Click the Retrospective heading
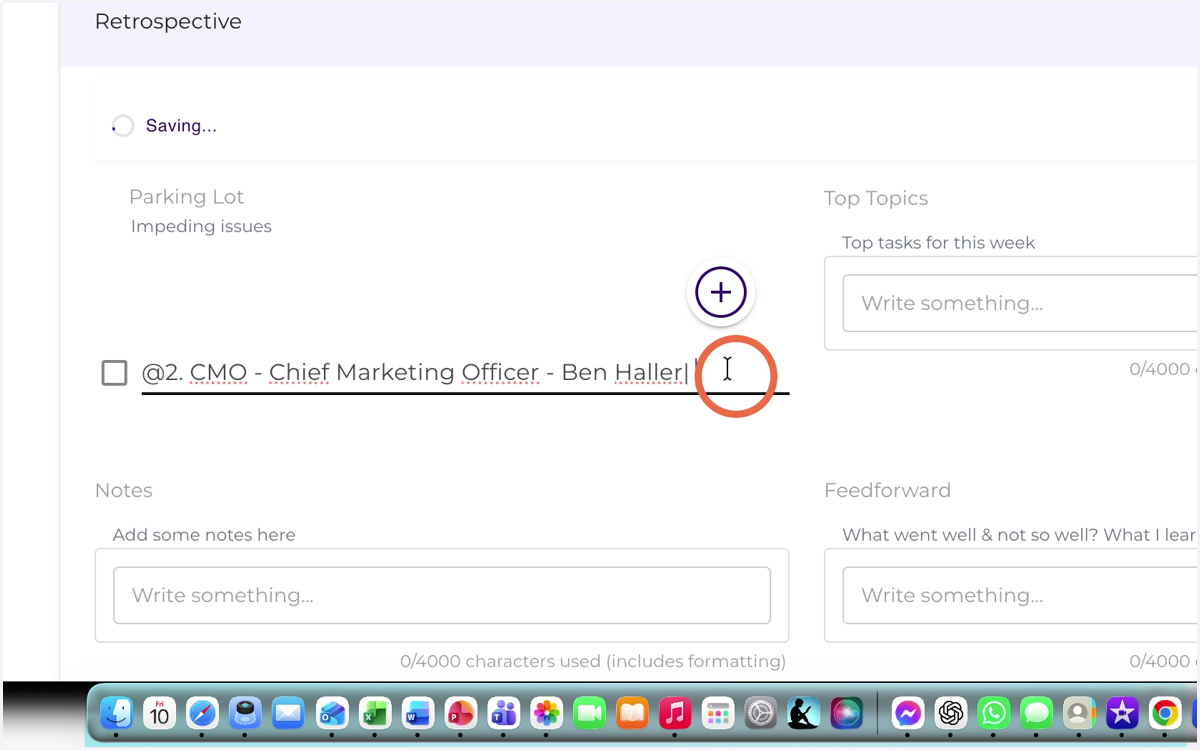The width and height of the screenshot is (1200, 750). pyautogui.click(x=168, y=22)
